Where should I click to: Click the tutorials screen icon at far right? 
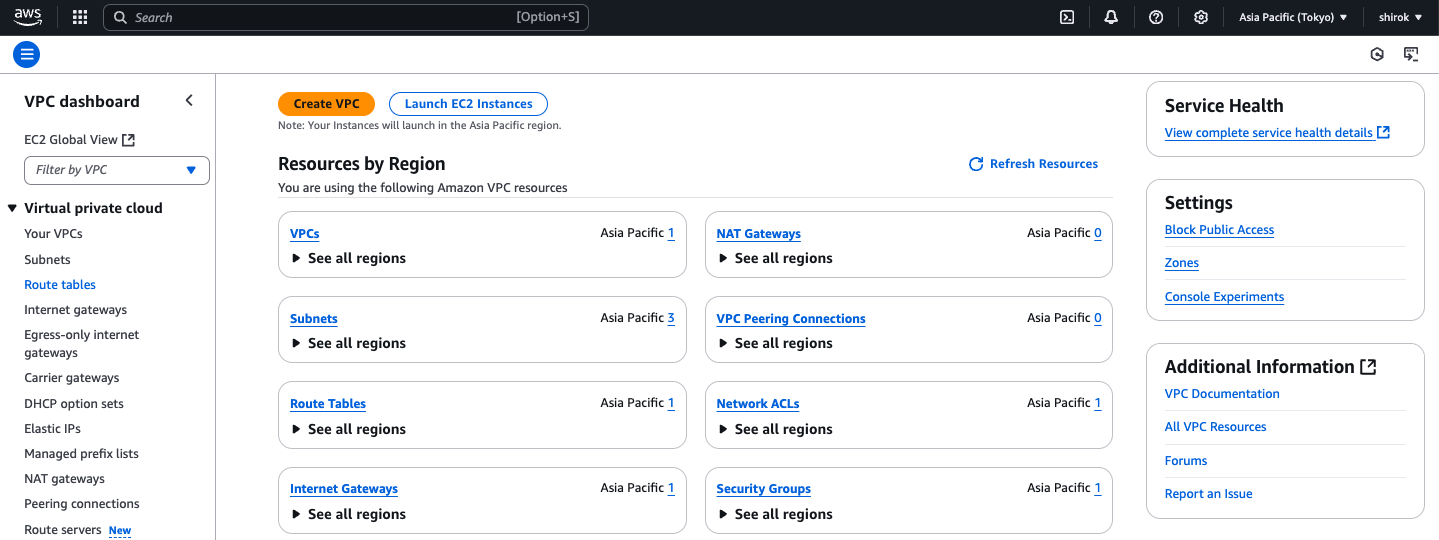[x=1411, y=54]
